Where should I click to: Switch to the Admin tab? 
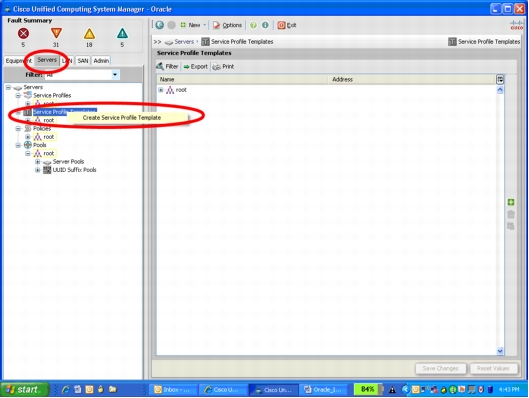(x=101, y=61)
